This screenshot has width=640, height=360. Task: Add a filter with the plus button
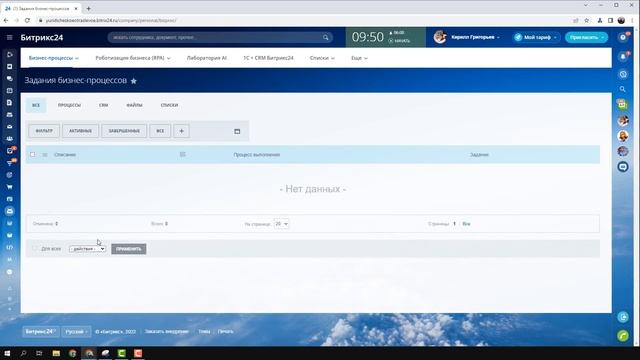coord(182,131)
